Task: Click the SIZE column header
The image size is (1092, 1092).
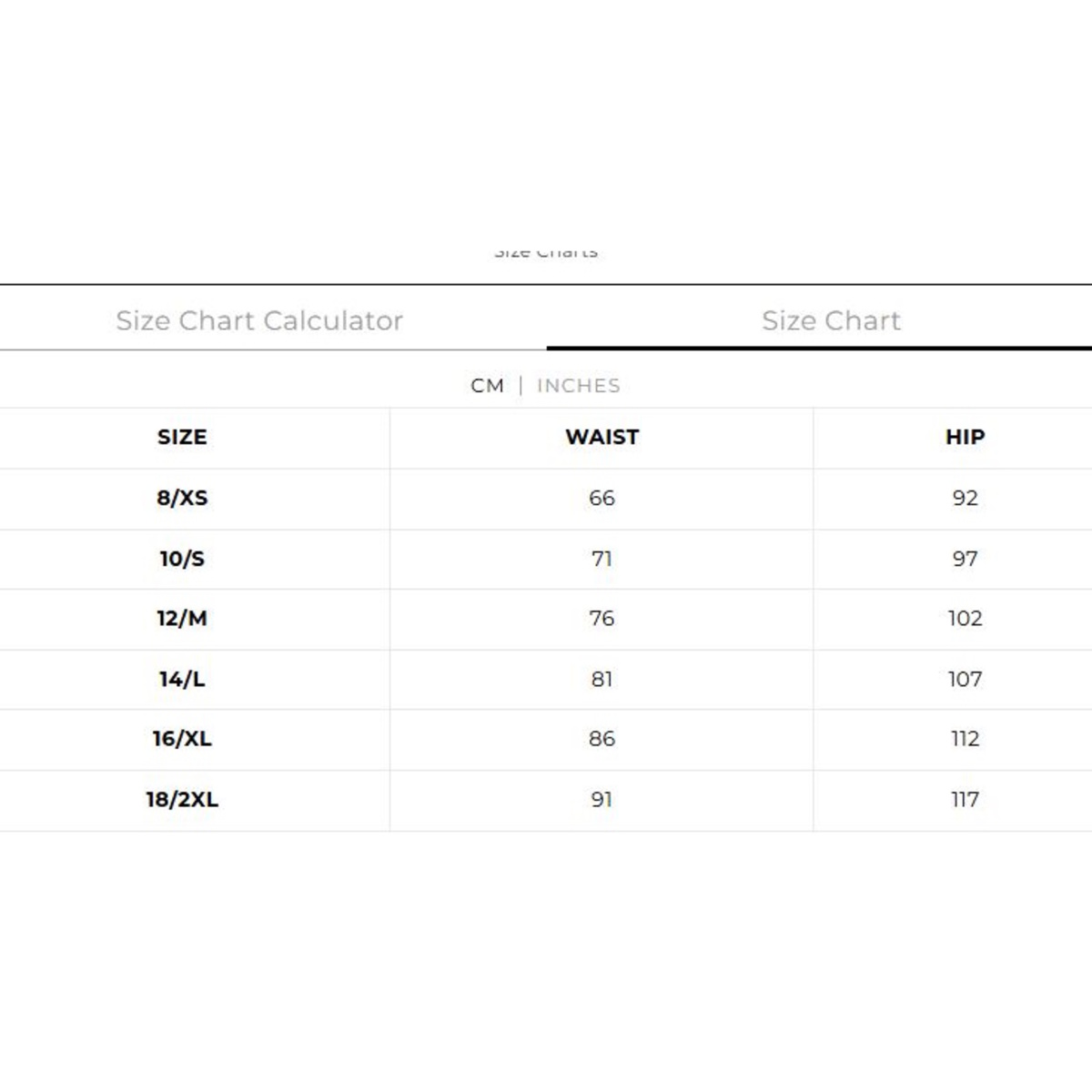Action: pos(182,437)
